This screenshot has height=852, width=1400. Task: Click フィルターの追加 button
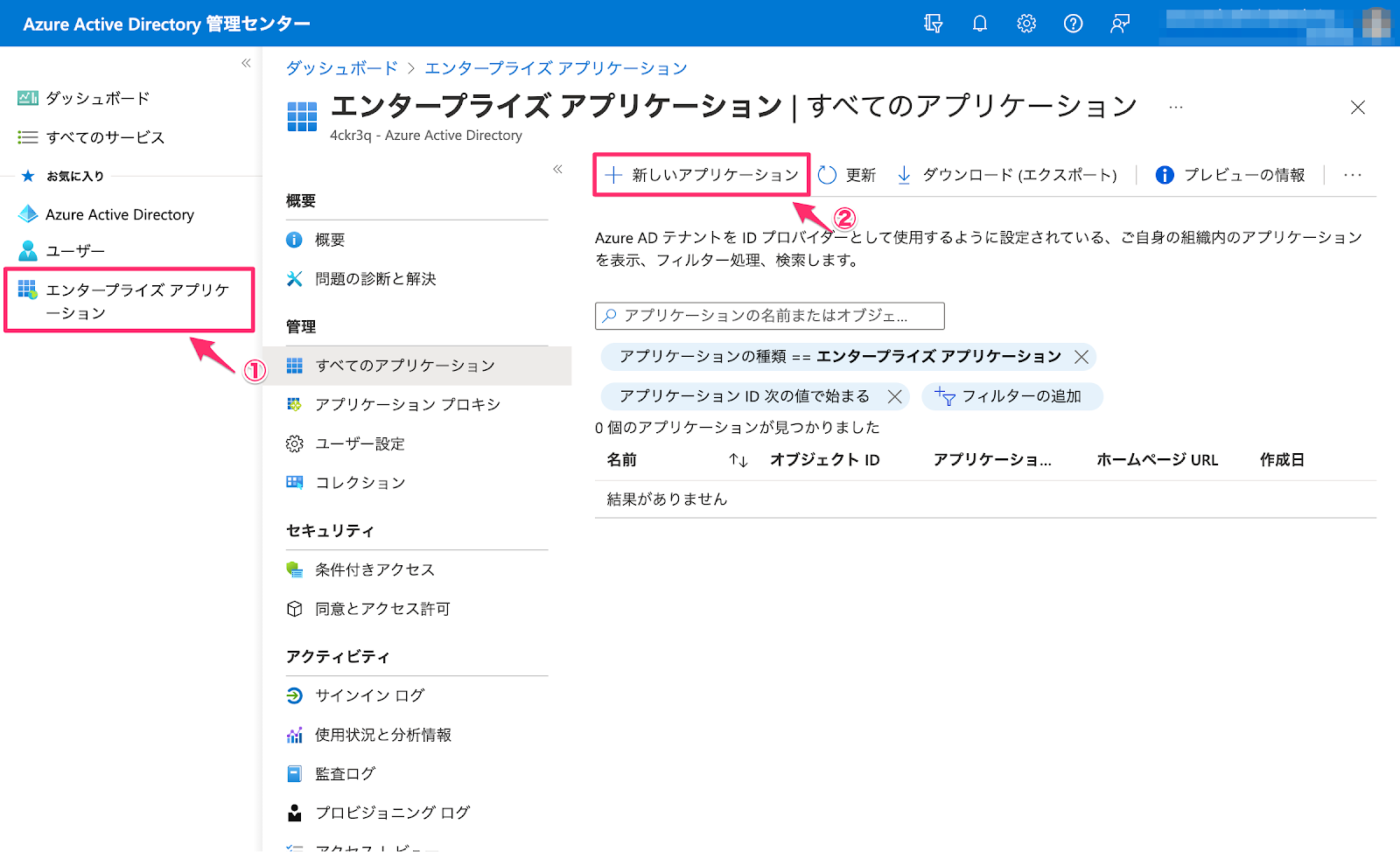click(1011, 396)
